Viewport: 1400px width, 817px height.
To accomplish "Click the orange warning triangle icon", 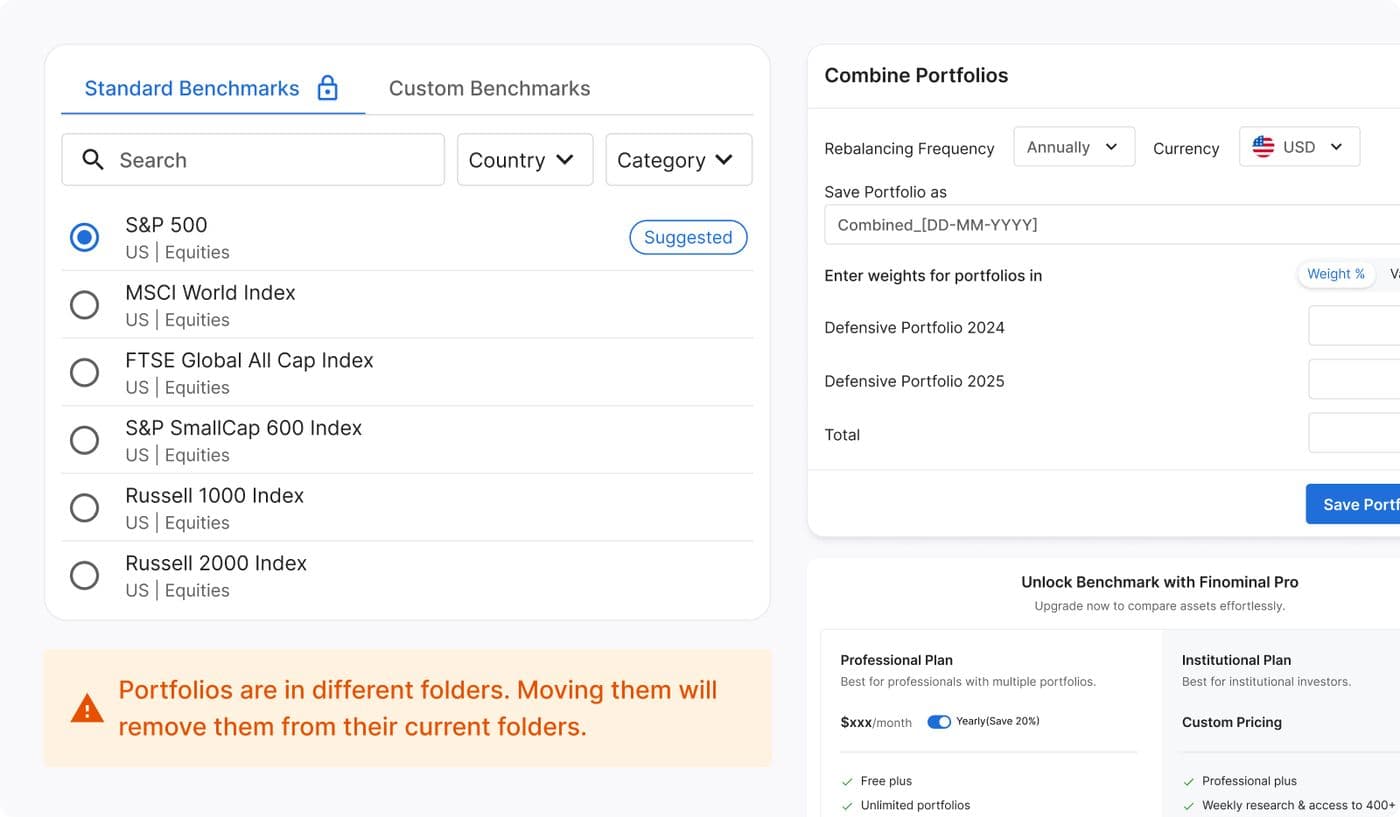I will click(x=87, y=709).
